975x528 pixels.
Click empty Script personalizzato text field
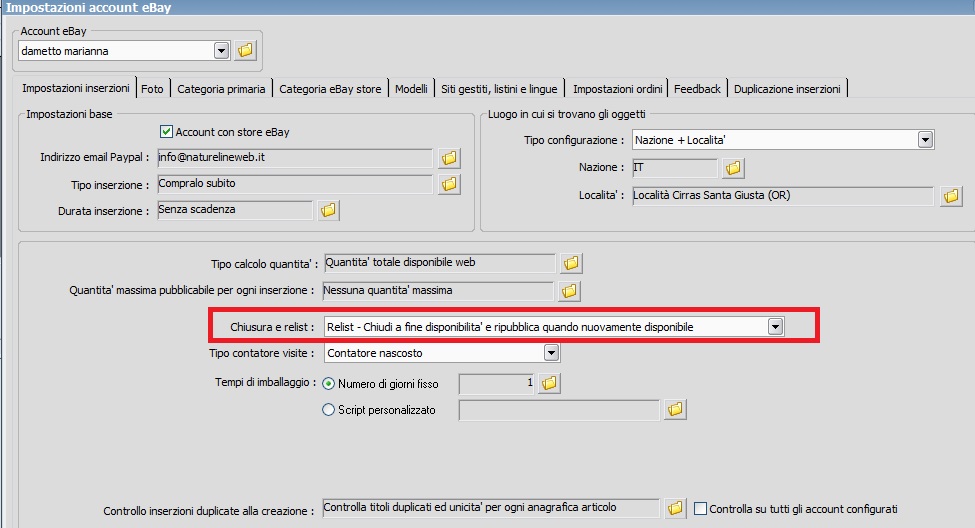coord(559,410)
